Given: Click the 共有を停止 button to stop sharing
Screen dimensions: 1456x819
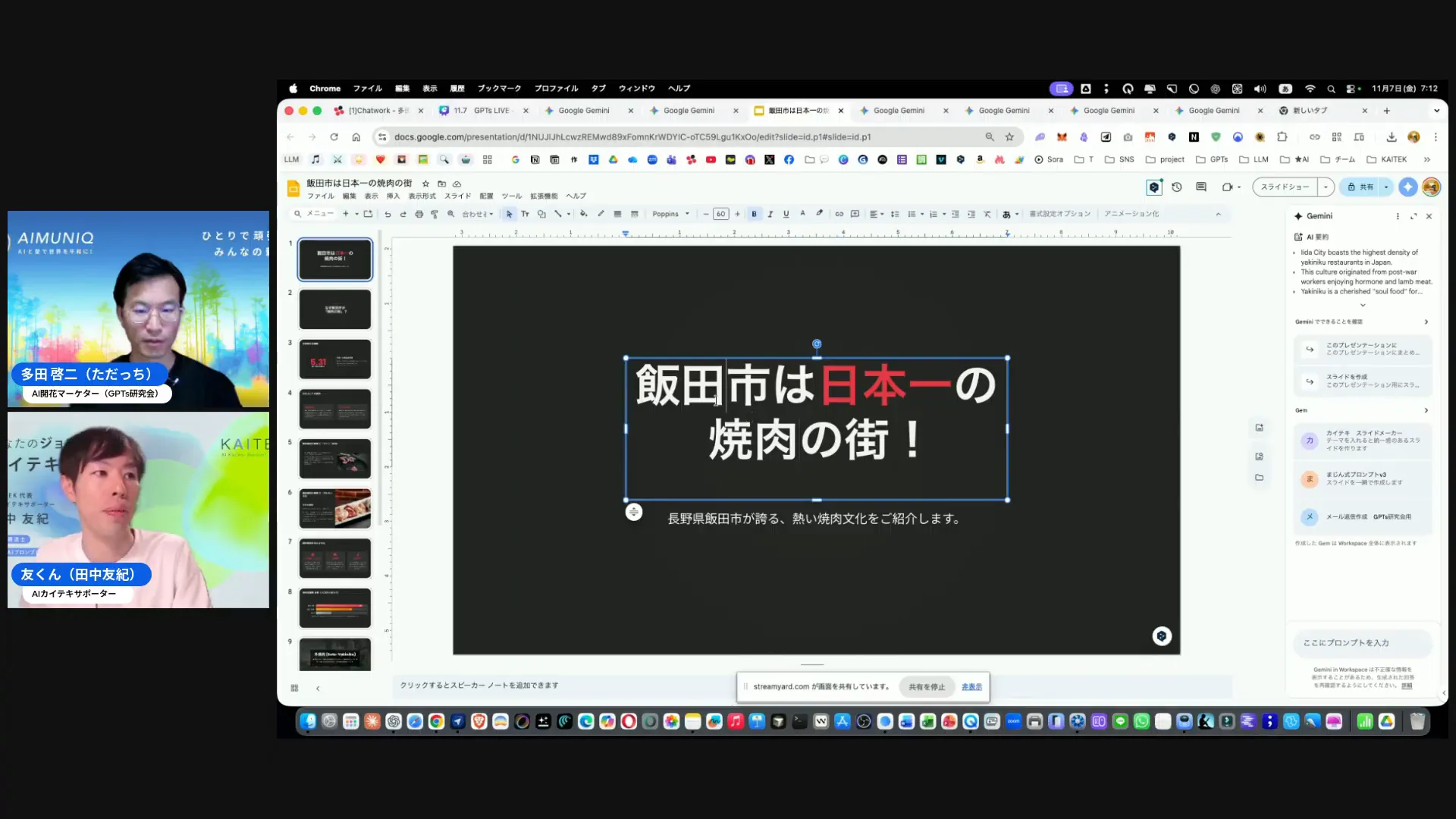Looking at the screenshot, I should (x=926, y=686).
